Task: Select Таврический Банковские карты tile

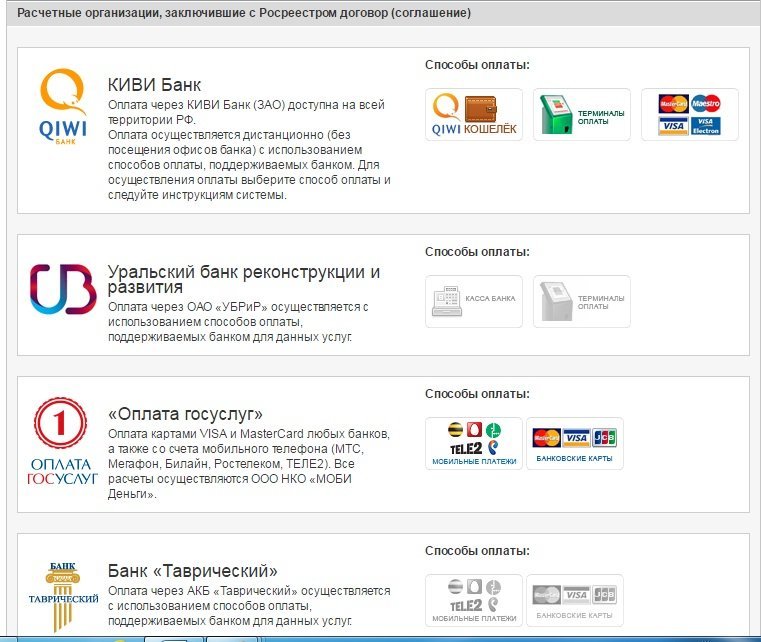Action: pos(575,601)
